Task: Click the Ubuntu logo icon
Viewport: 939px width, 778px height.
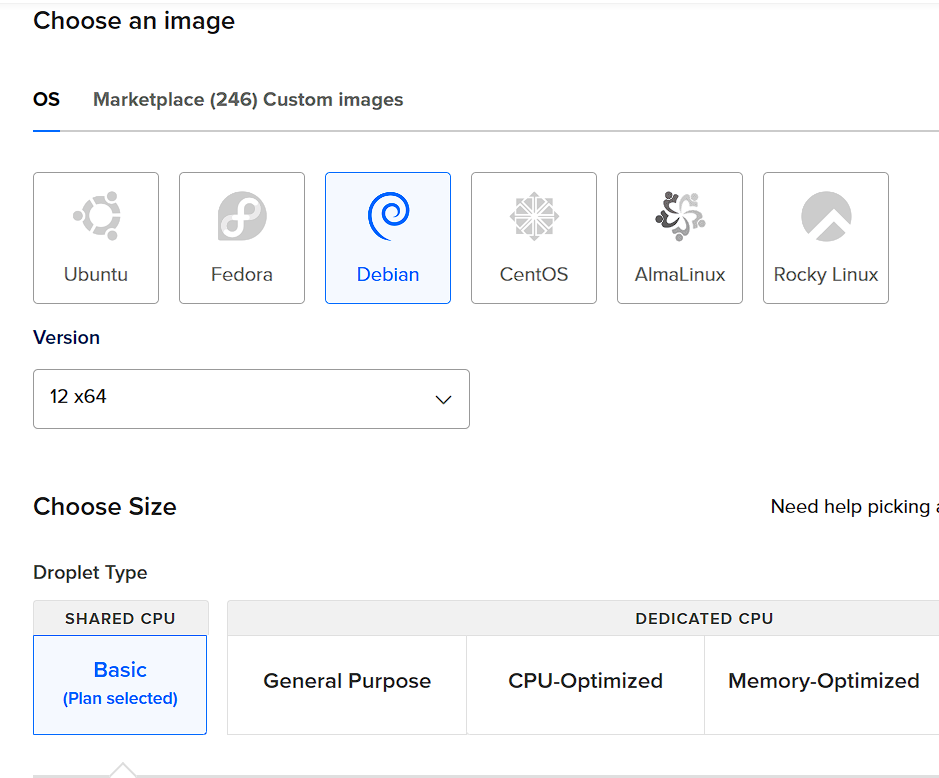Action: click(x=96, y=216)
